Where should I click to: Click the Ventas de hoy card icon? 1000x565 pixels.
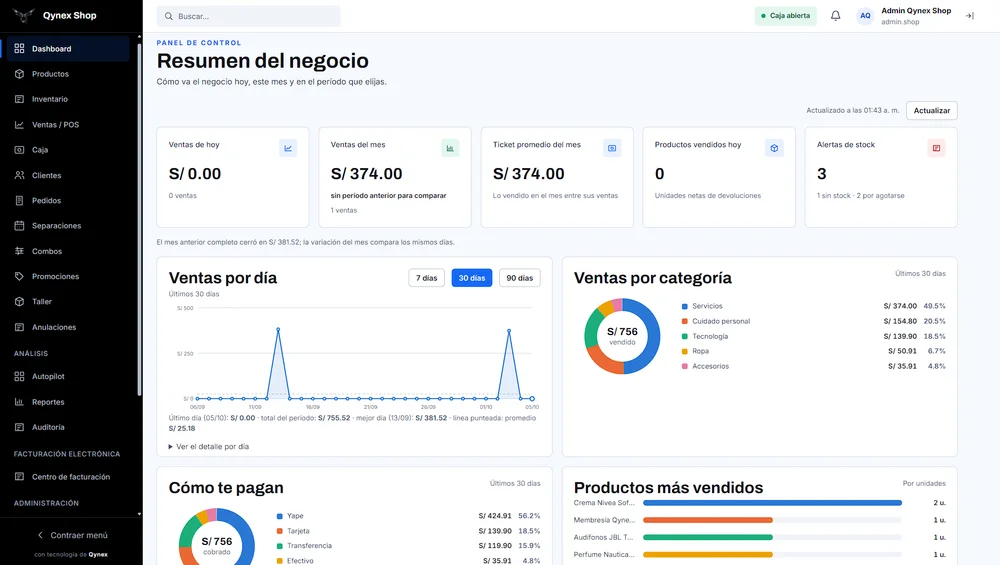point(288,148)
